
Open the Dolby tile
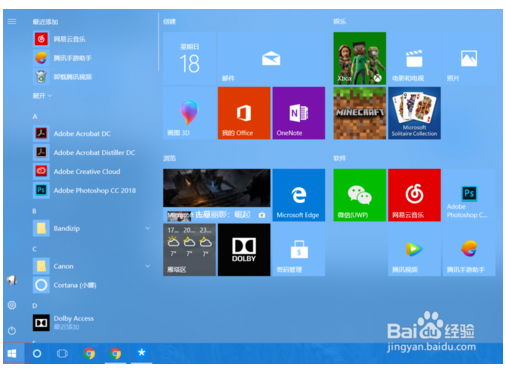[244, 250]
